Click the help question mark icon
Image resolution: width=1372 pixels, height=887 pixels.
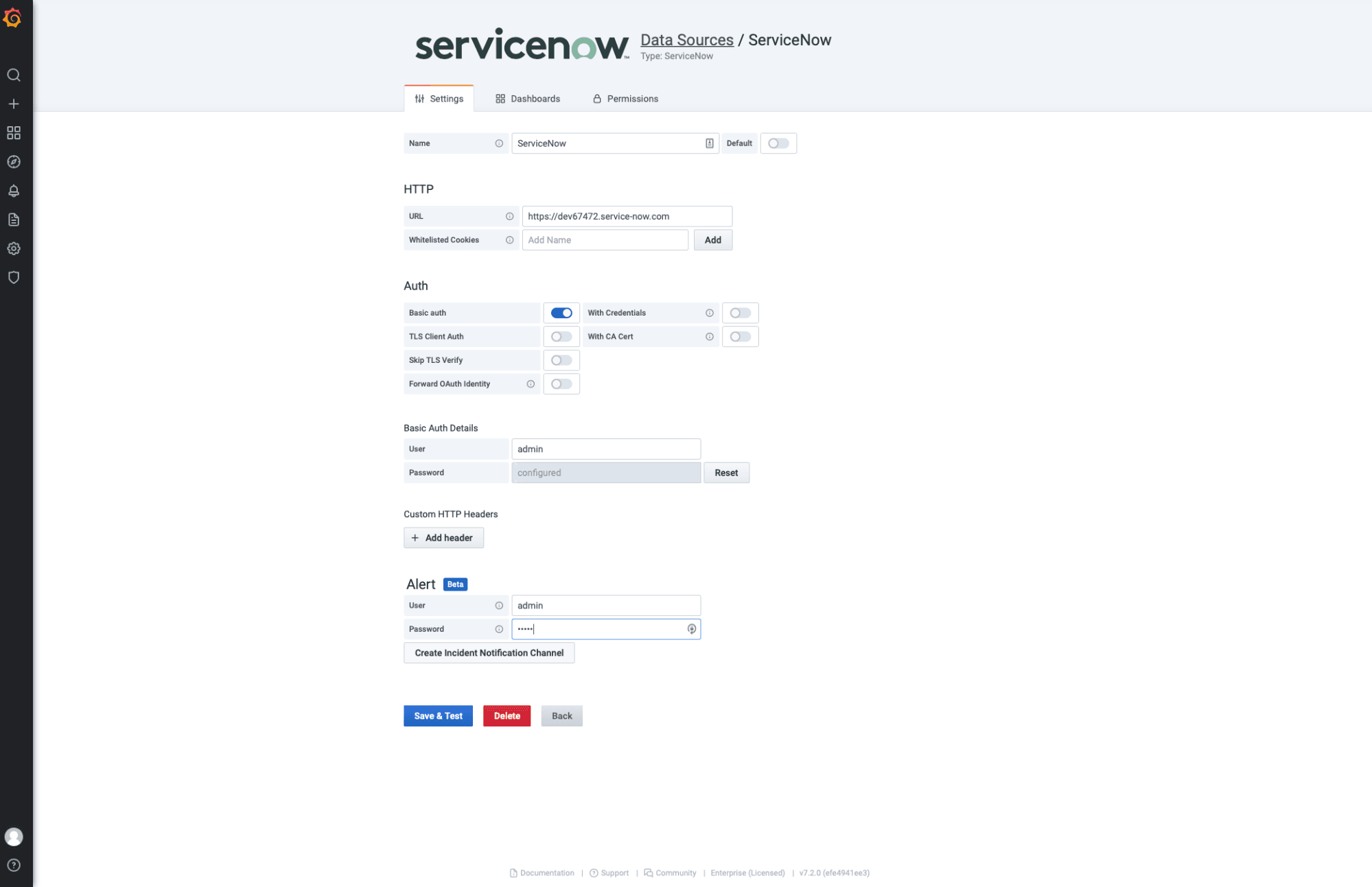[14, 865]
